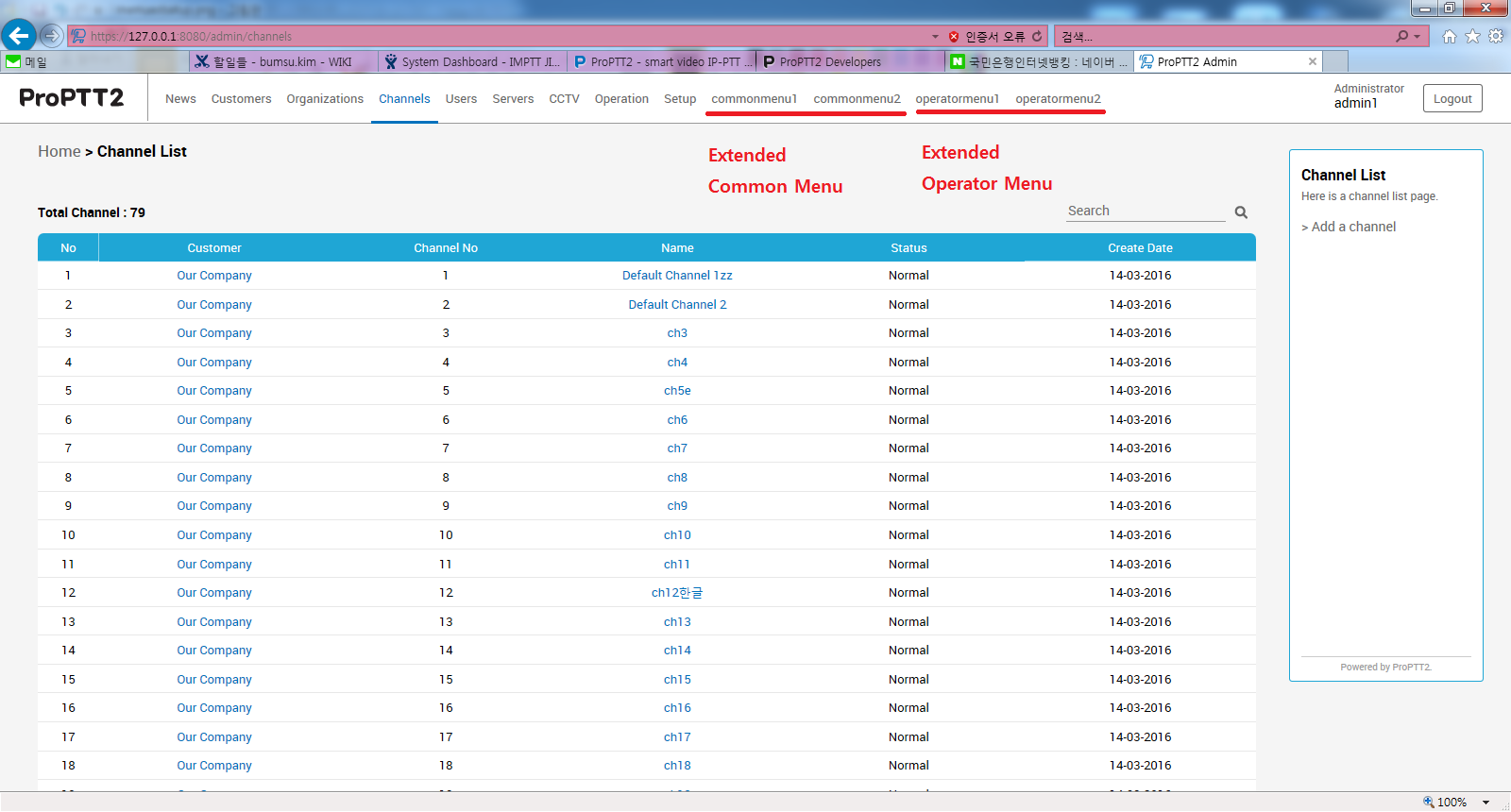Sort by the Create Date column header
This screenshot has height=812, width=1511.
pos(1140,248)
